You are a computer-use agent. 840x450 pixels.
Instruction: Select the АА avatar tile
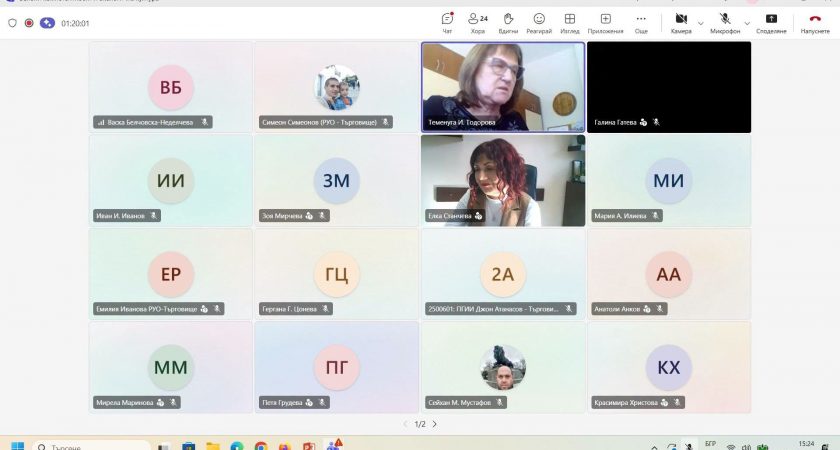point(669,274)
